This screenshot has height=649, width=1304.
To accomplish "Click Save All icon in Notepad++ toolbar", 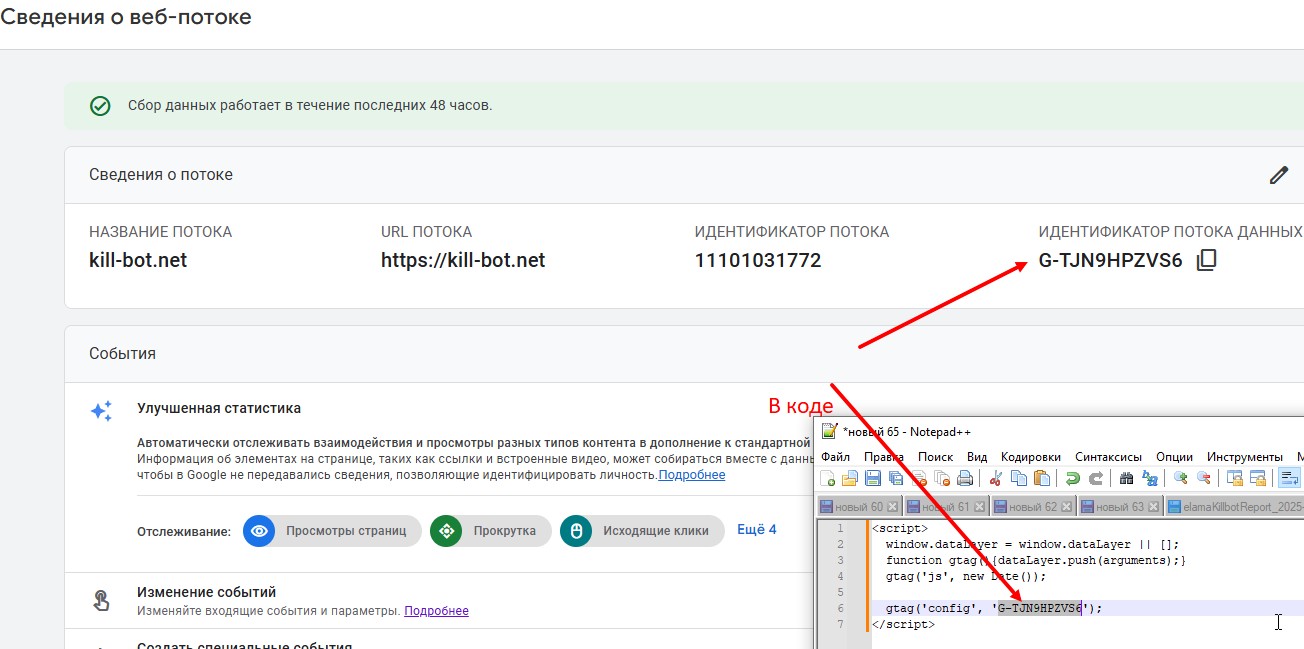I will coord(896,478).
